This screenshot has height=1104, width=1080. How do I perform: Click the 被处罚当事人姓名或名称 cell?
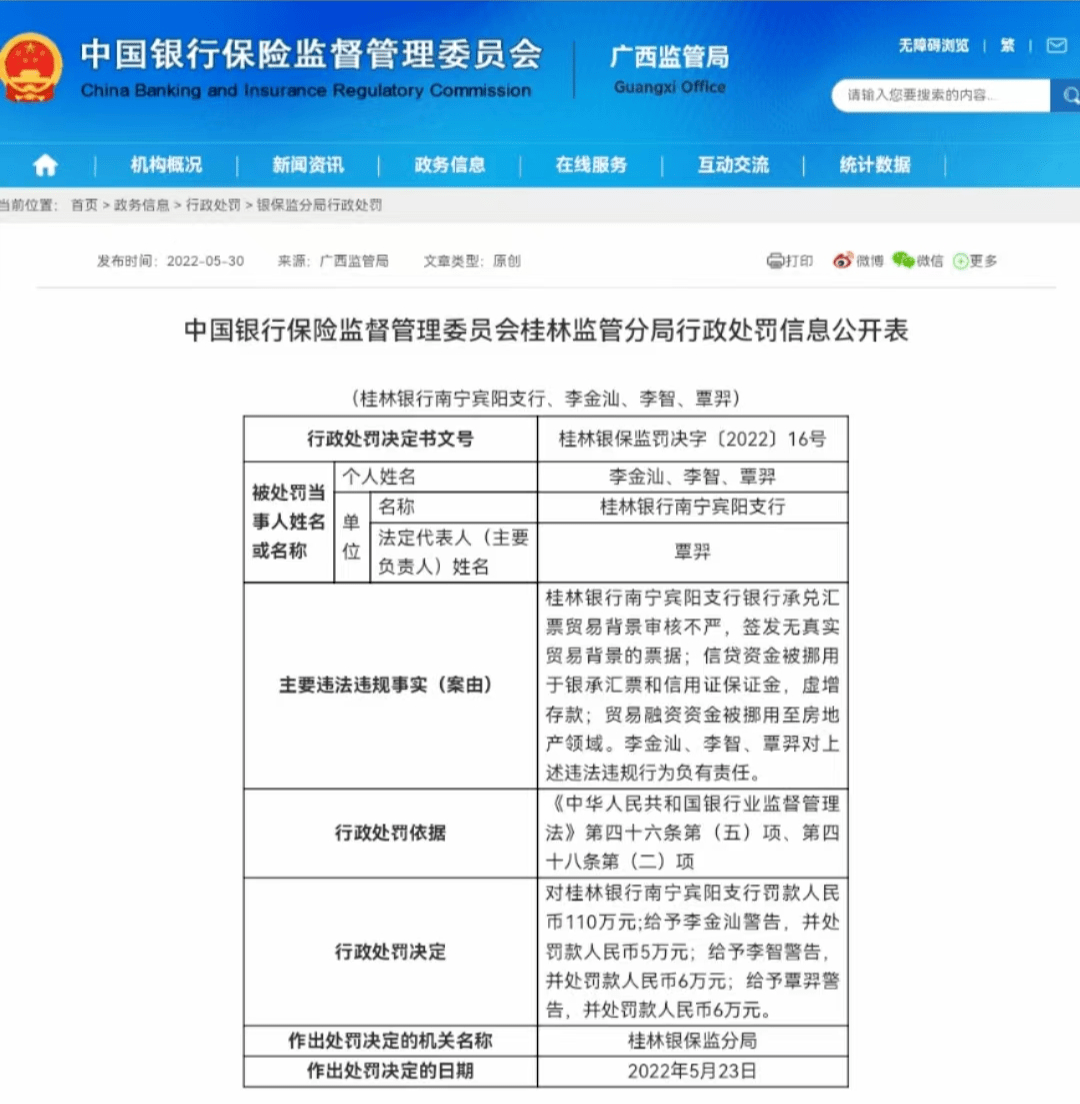289,522
